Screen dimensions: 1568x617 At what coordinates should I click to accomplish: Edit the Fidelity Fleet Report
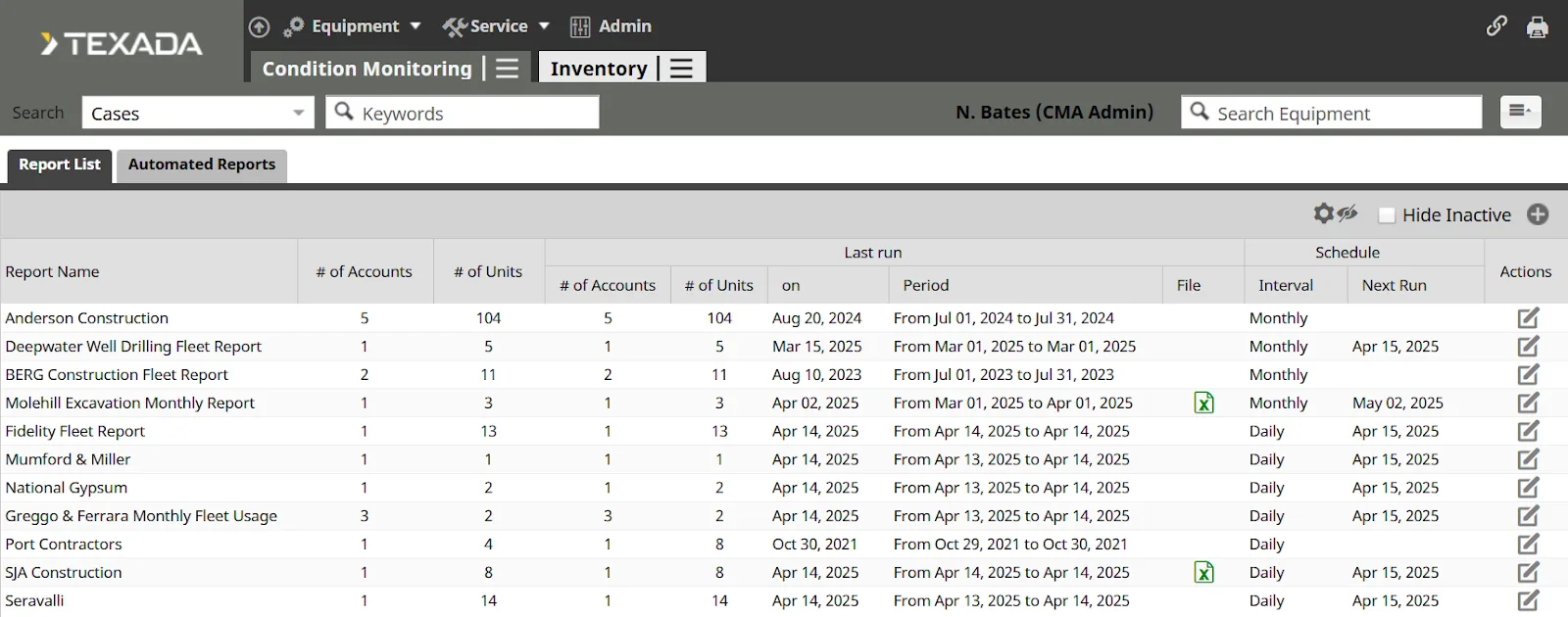[1528, 431]
